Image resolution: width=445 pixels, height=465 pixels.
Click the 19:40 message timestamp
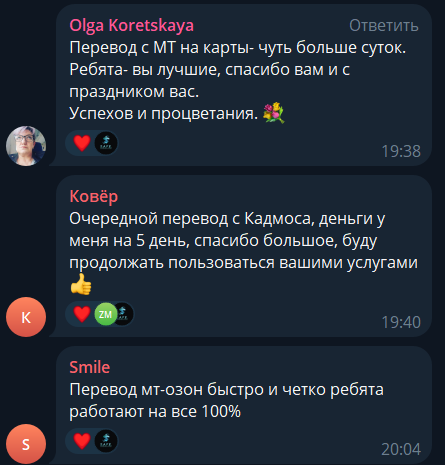point(401,322)
